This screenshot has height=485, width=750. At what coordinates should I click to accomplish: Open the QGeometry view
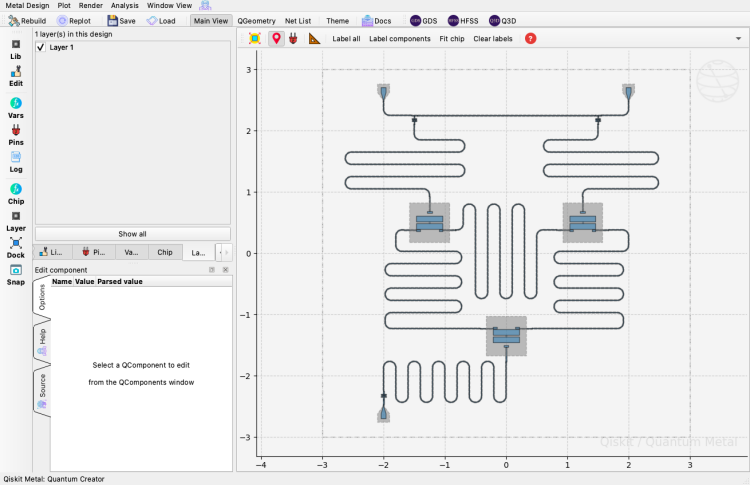(x=256, y=21)
